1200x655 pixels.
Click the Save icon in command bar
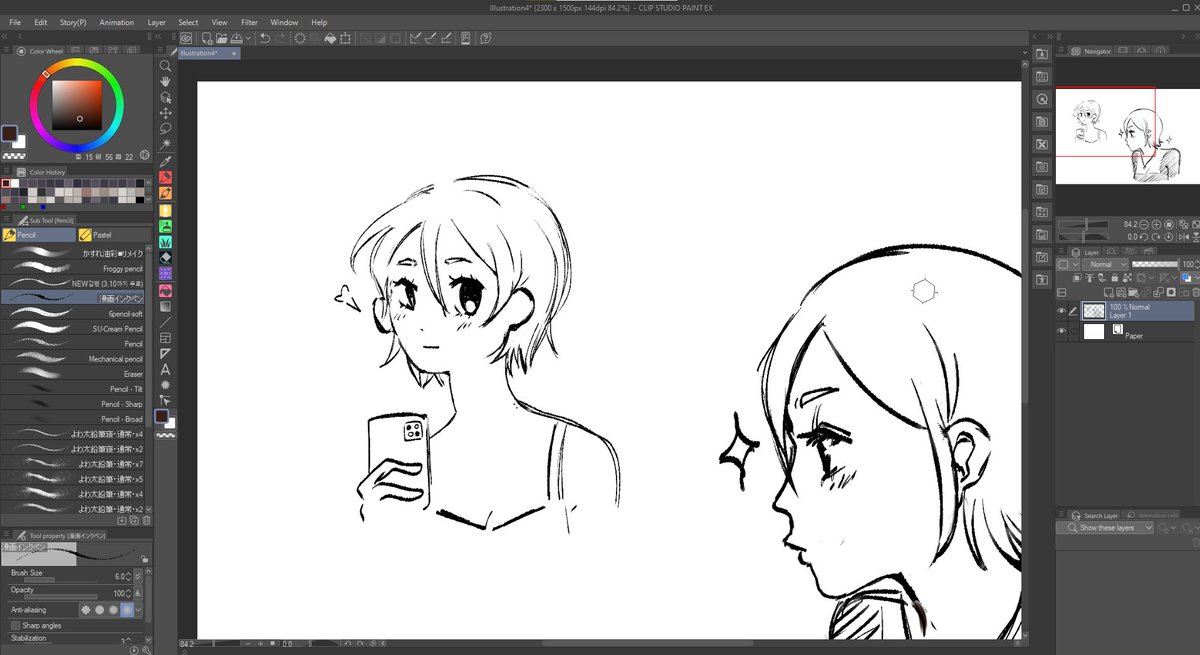coord(236,38)
